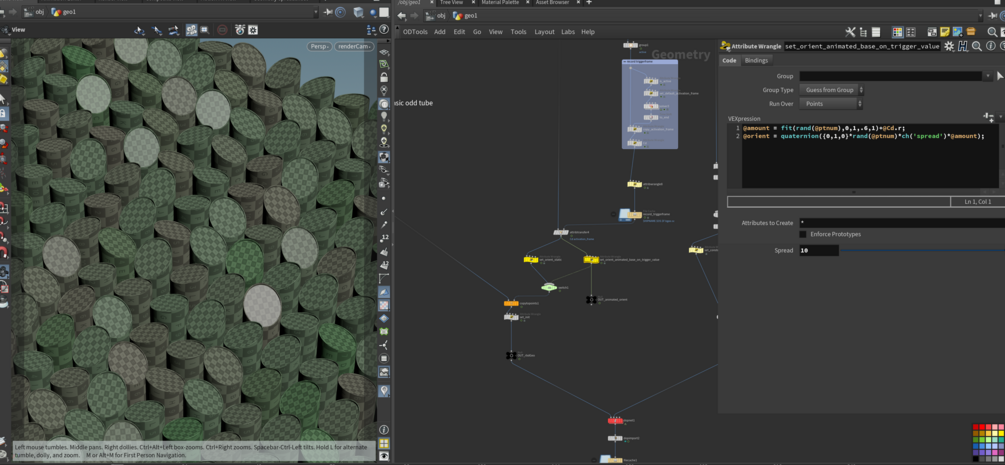Viewport: 1005px width, 465px height.
Task: Click the parameter search magnifier icon
Action: point(977,46)
